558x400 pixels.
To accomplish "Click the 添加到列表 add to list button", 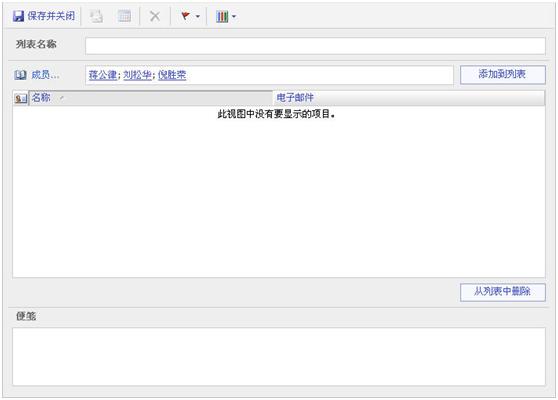I will 502,74.
